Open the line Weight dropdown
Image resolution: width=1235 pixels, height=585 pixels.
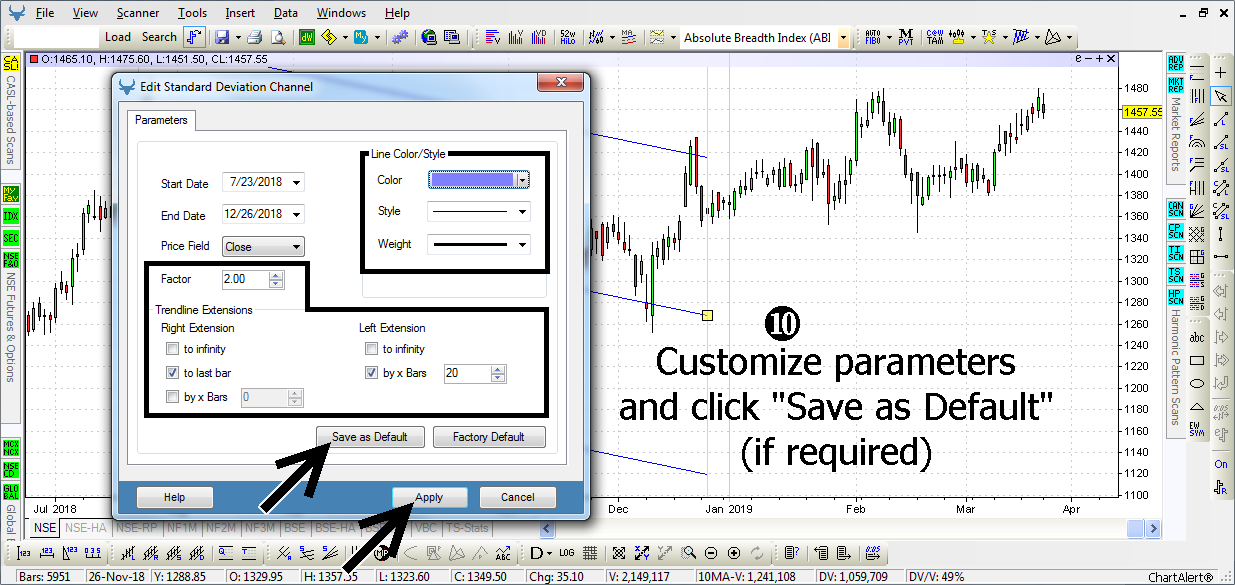point(522,244)
